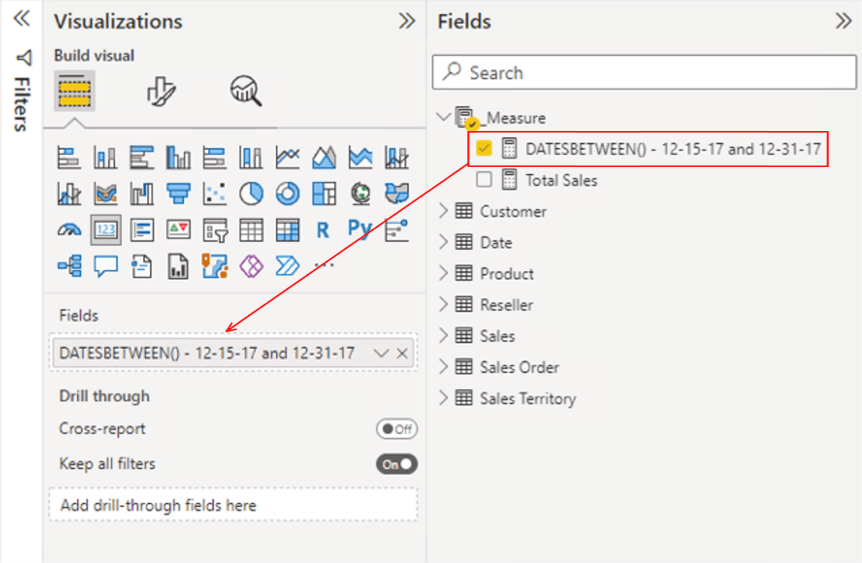Insert a gauge visual

click(x=69, y=230)
